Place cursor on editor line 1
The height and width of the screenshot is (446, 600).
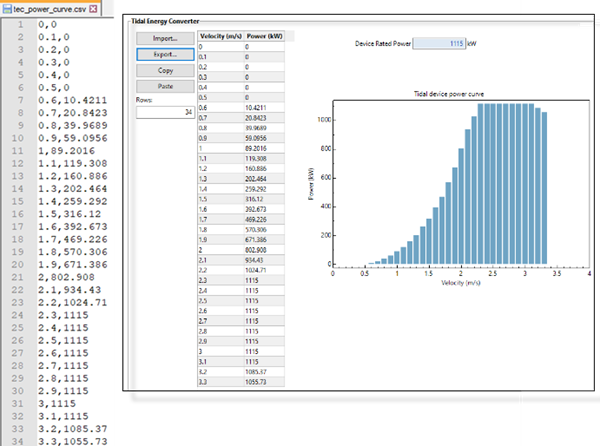pyautogui.click(x=60, y=22)
